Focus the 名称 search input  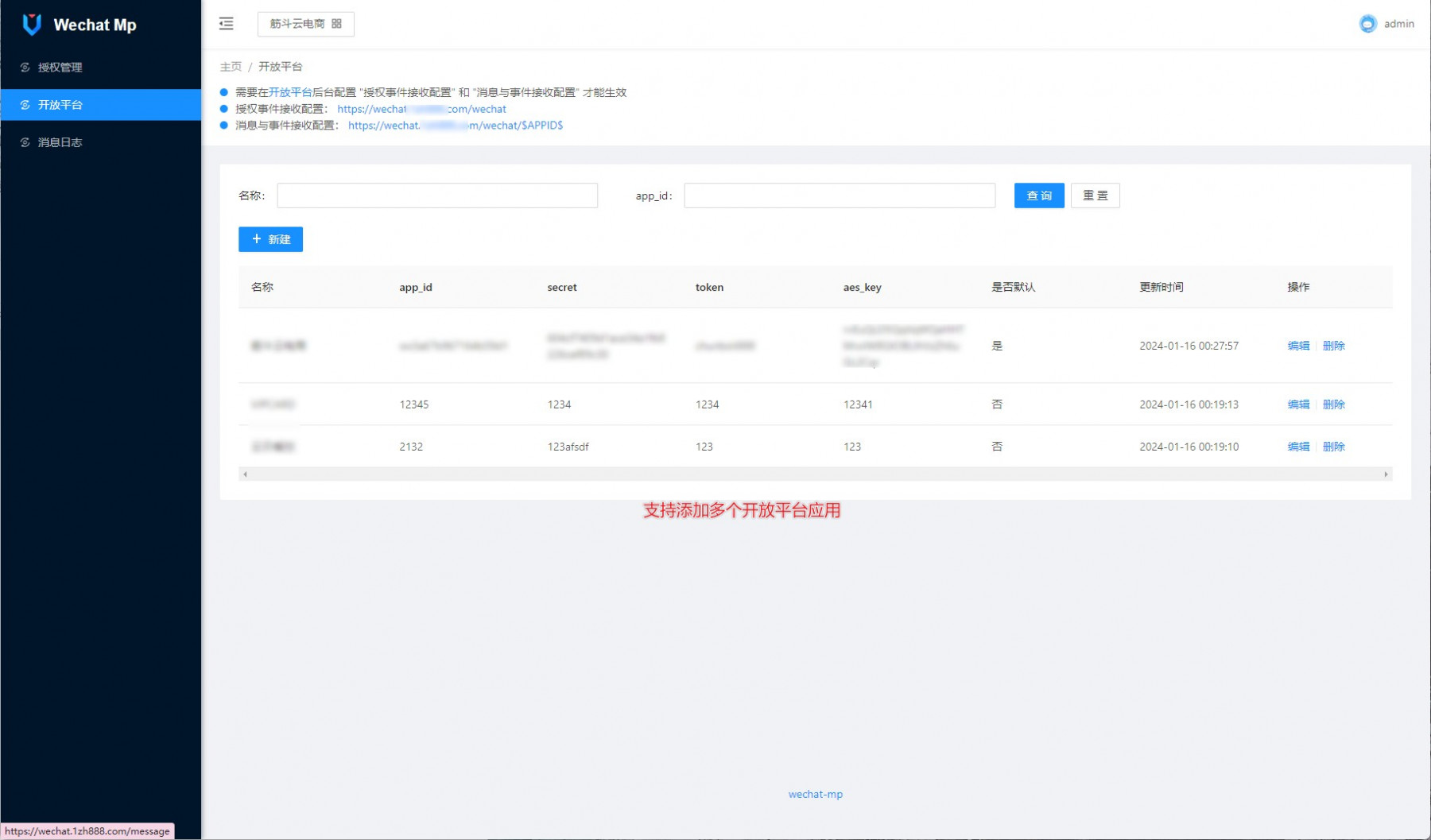pos(437,195)
